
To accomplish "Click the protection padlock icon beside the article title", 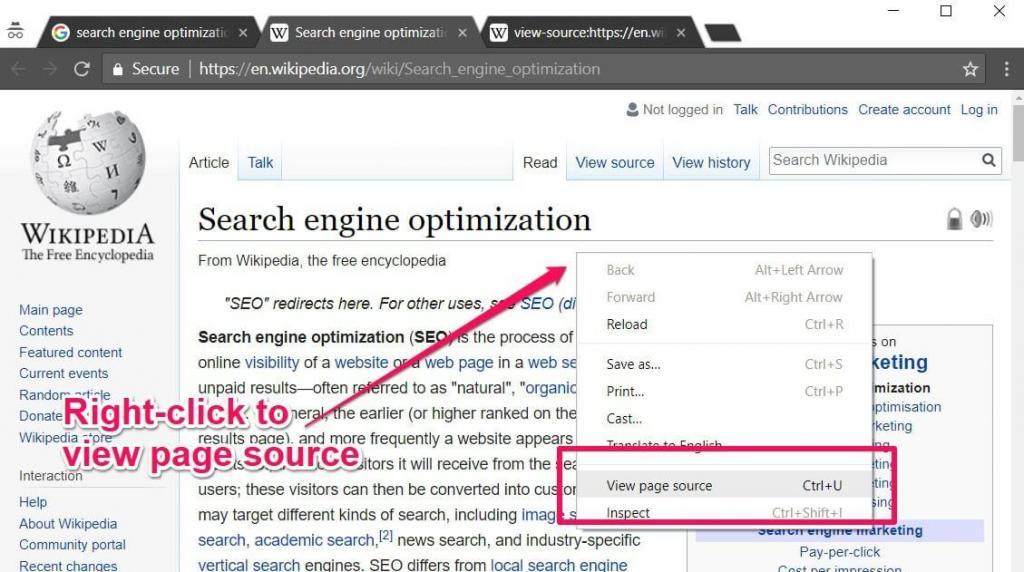I will click(x=954, y=219).
